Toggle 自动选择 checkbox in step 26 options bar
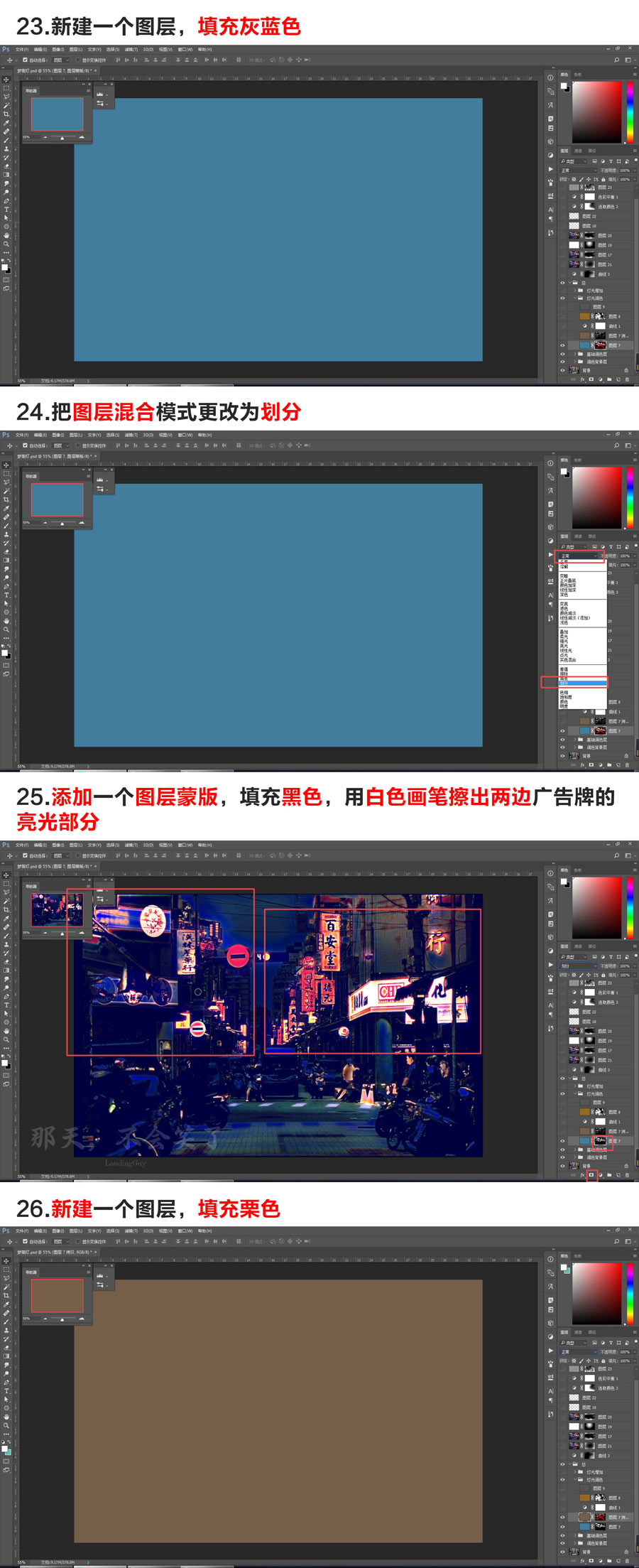The height and width of the screenshot is (1568, 639). point(25,1241)
